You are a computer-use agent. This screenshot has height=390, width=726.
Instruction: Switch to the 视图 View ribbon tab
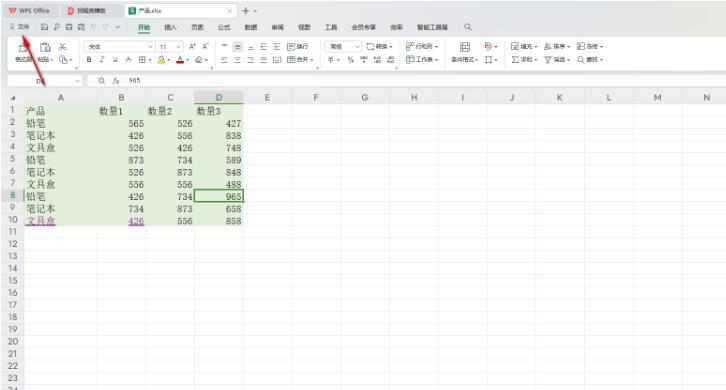click(x=304, y=27)
